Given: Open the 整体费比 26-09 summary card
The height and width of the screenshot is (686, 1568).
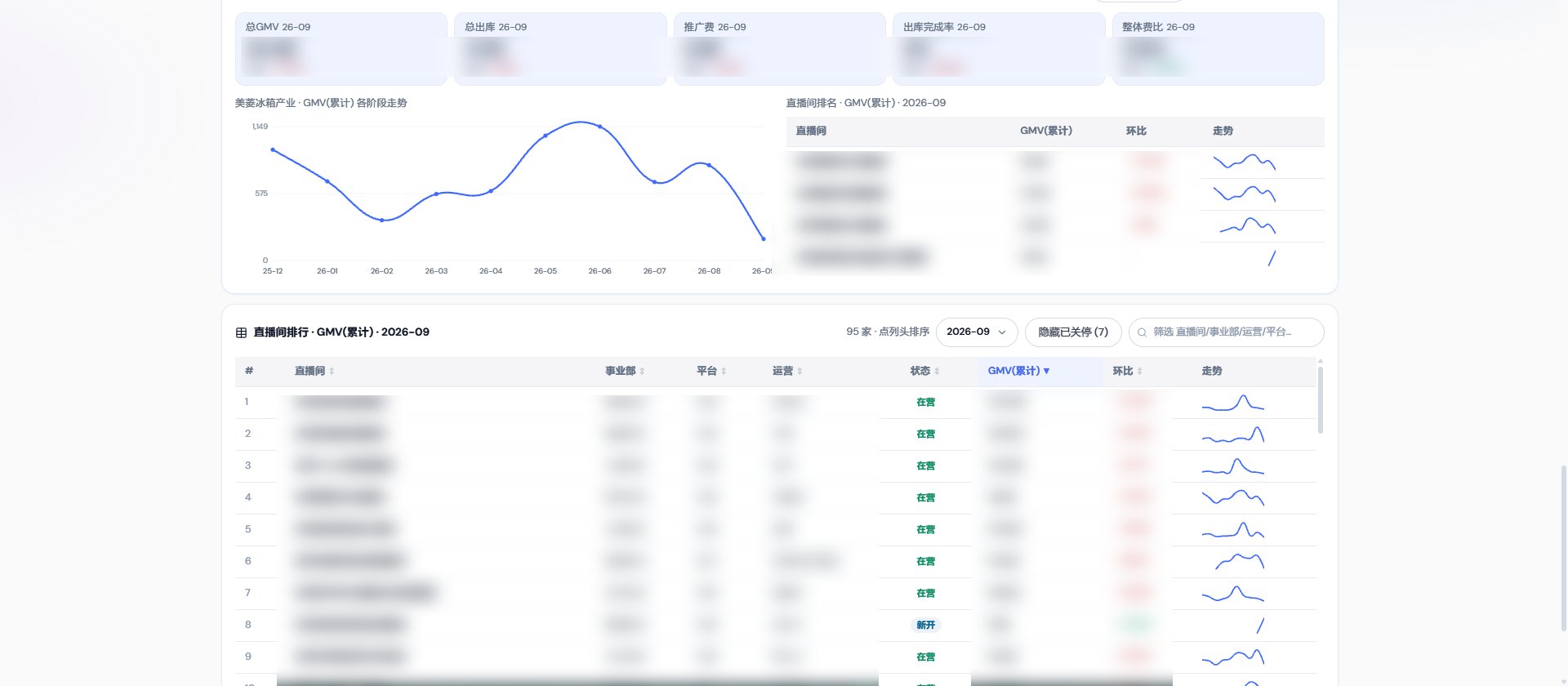Looking at the screenshot, I should click(x=1218, y=49).
